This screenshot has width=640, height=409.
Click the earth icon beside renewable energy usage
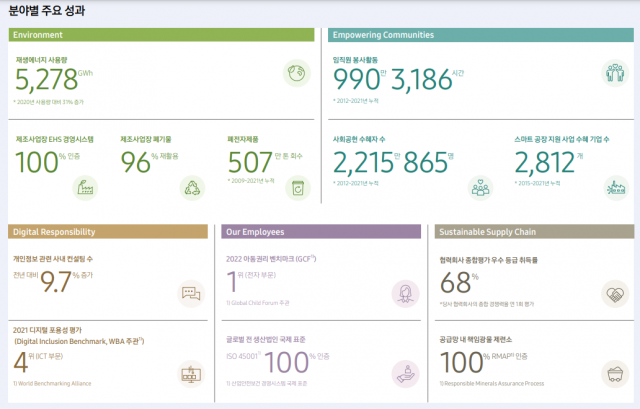click(297, 73)
